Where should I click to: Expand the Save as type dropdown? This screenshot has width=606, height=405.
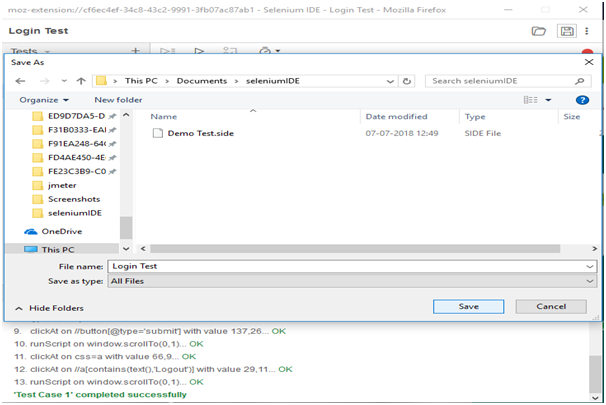point(590,282)
